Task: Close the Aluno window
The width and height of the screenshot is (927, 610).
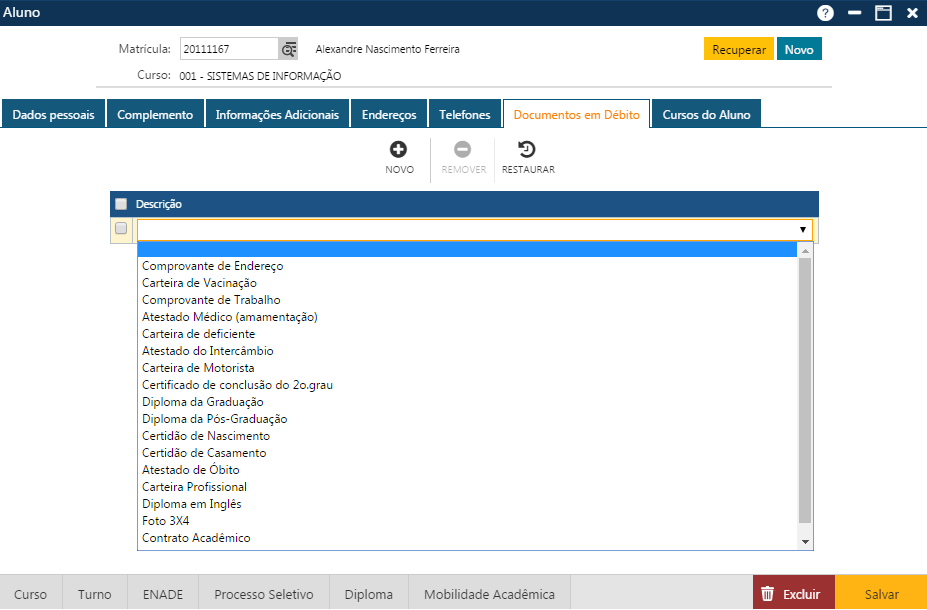Action: tap(912, 13)
